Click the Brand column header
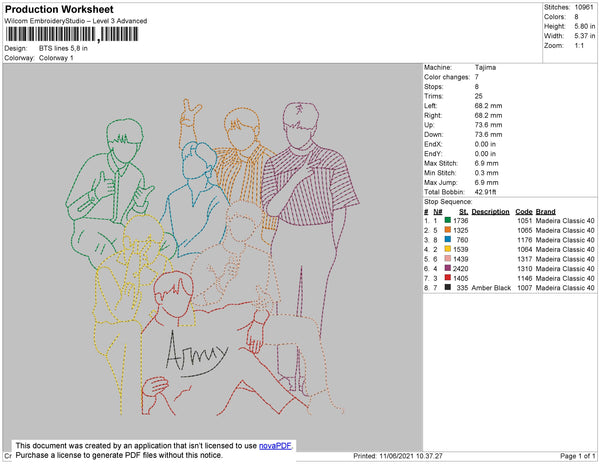This screenshot has height=464, width=600. (545, 212)
